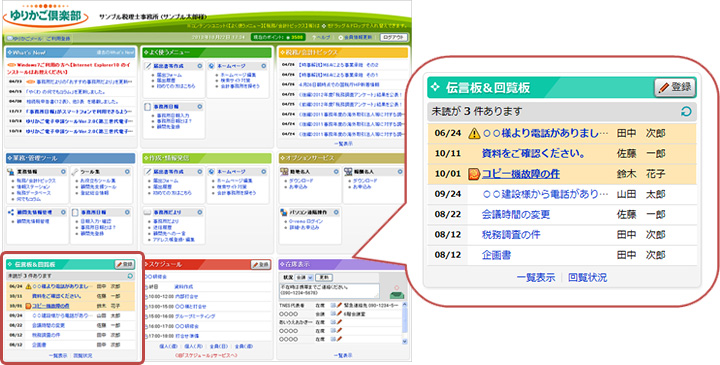Click 登録 button in enlarged 伝言板&回覧板 panel
This screenshot has height=365, width=720.
point(675,88)
